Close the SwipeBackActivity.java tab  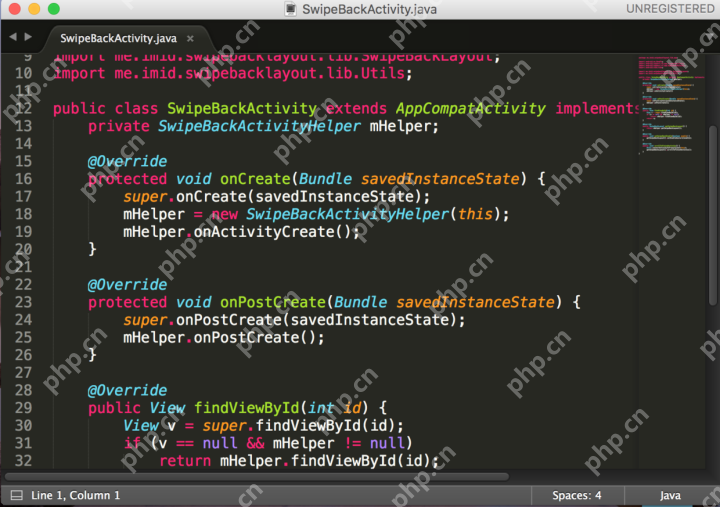(190, 38)
